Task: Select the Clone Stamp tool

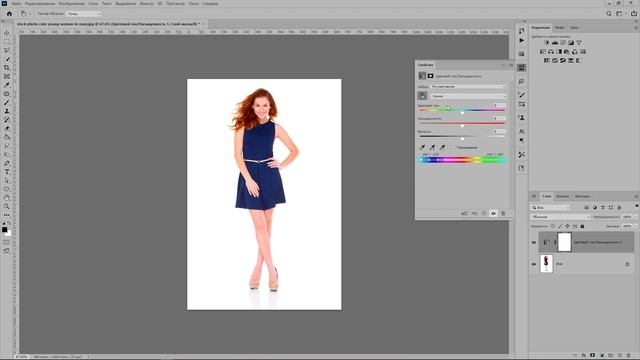Action: pos(7,111)
